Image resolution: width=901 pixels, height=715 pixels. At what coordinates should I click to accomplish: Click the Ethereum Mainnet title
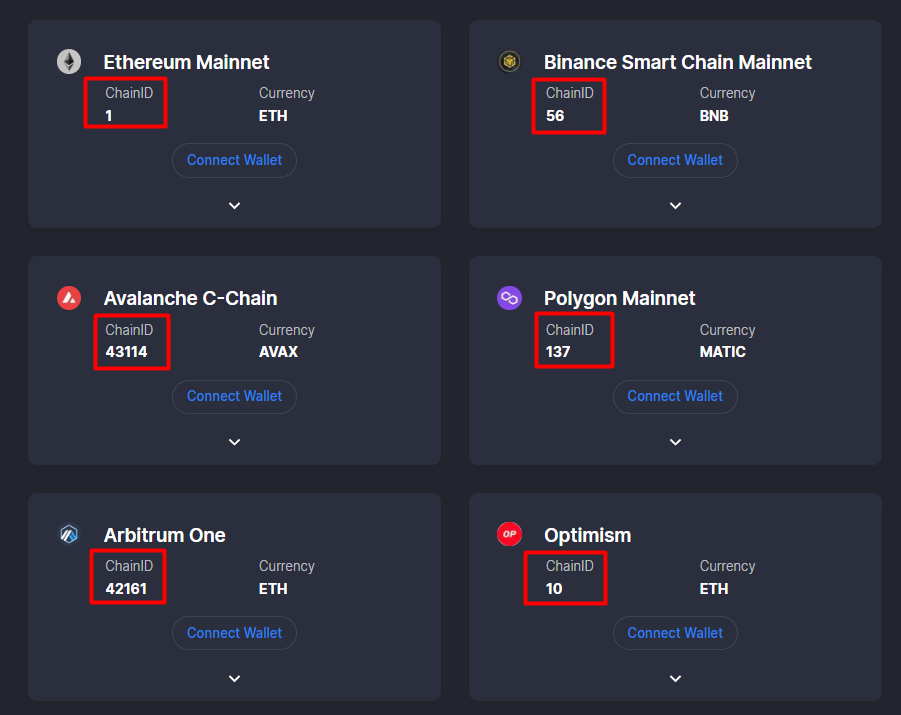pyautogui.click(x=186, y=62)
